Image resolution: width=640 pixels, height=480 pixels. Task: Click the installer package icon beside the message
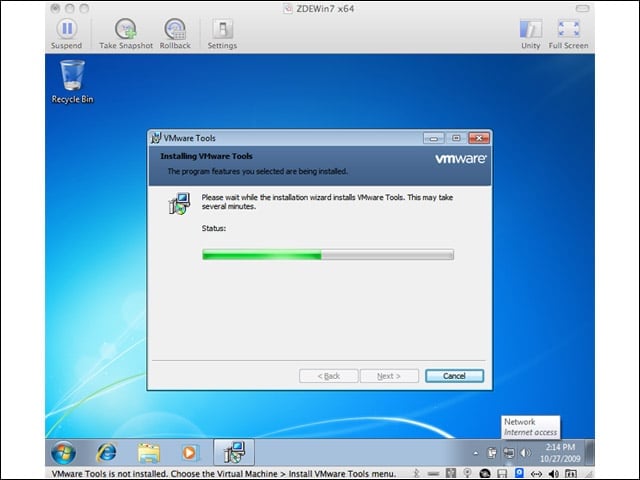click(179, 203)
